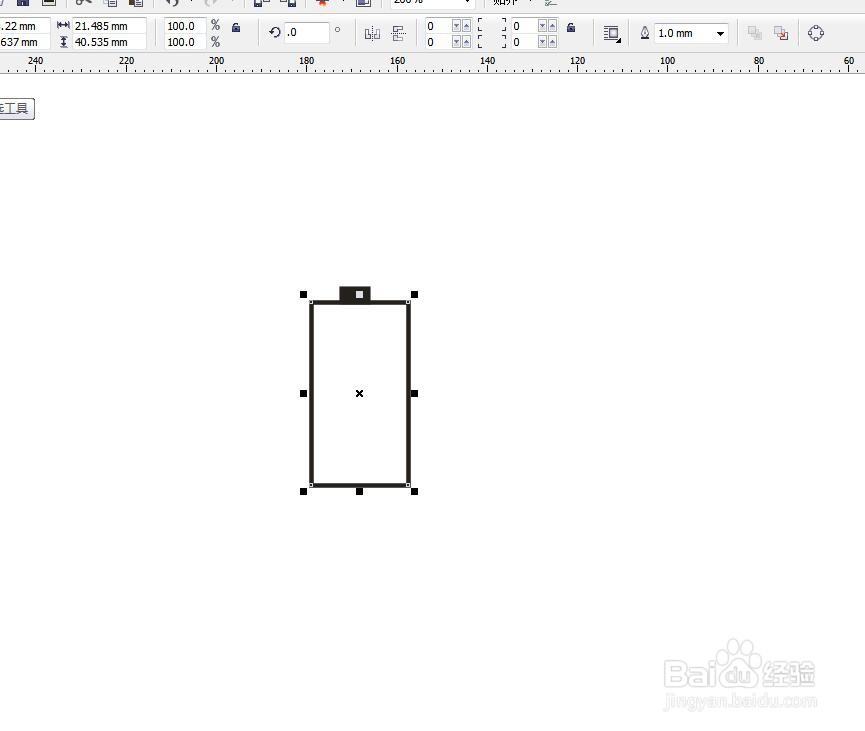Click the lower 100.0 scale percentage field
The height and width of the screenshot is (731, 865).
(x=185, y=42)
